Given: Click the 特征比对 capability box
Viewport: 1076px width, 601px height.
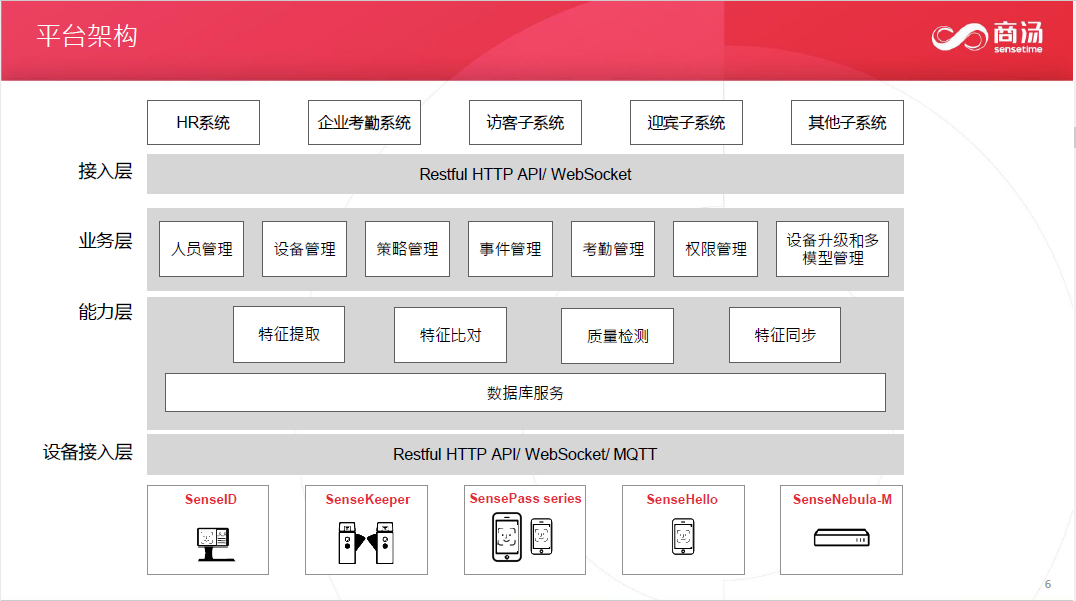Looking at the screenshot, I should [x=450, y=335].
